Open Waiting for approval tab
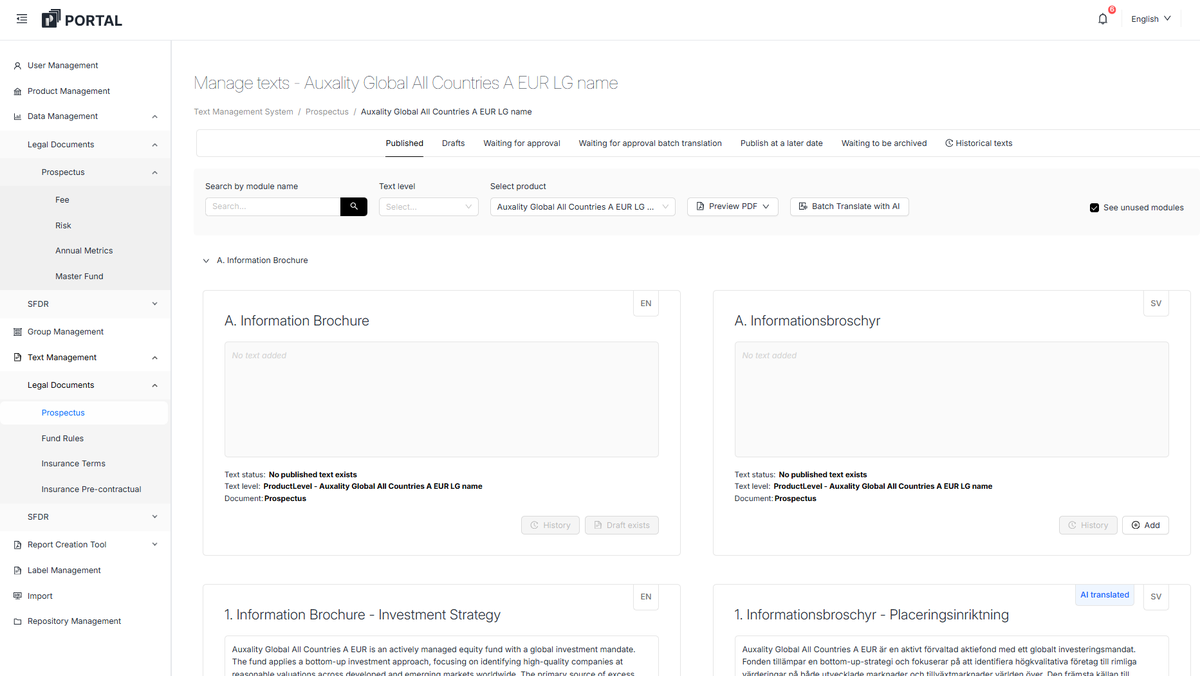 click(x=522, y=143)
